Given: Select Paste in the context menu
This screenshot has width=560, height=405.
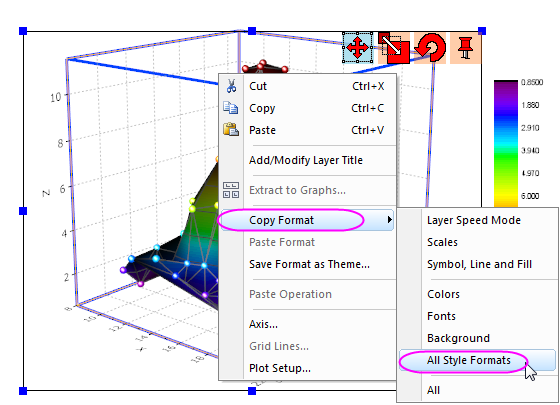Looking at the screenshot, I should point(308,130).
